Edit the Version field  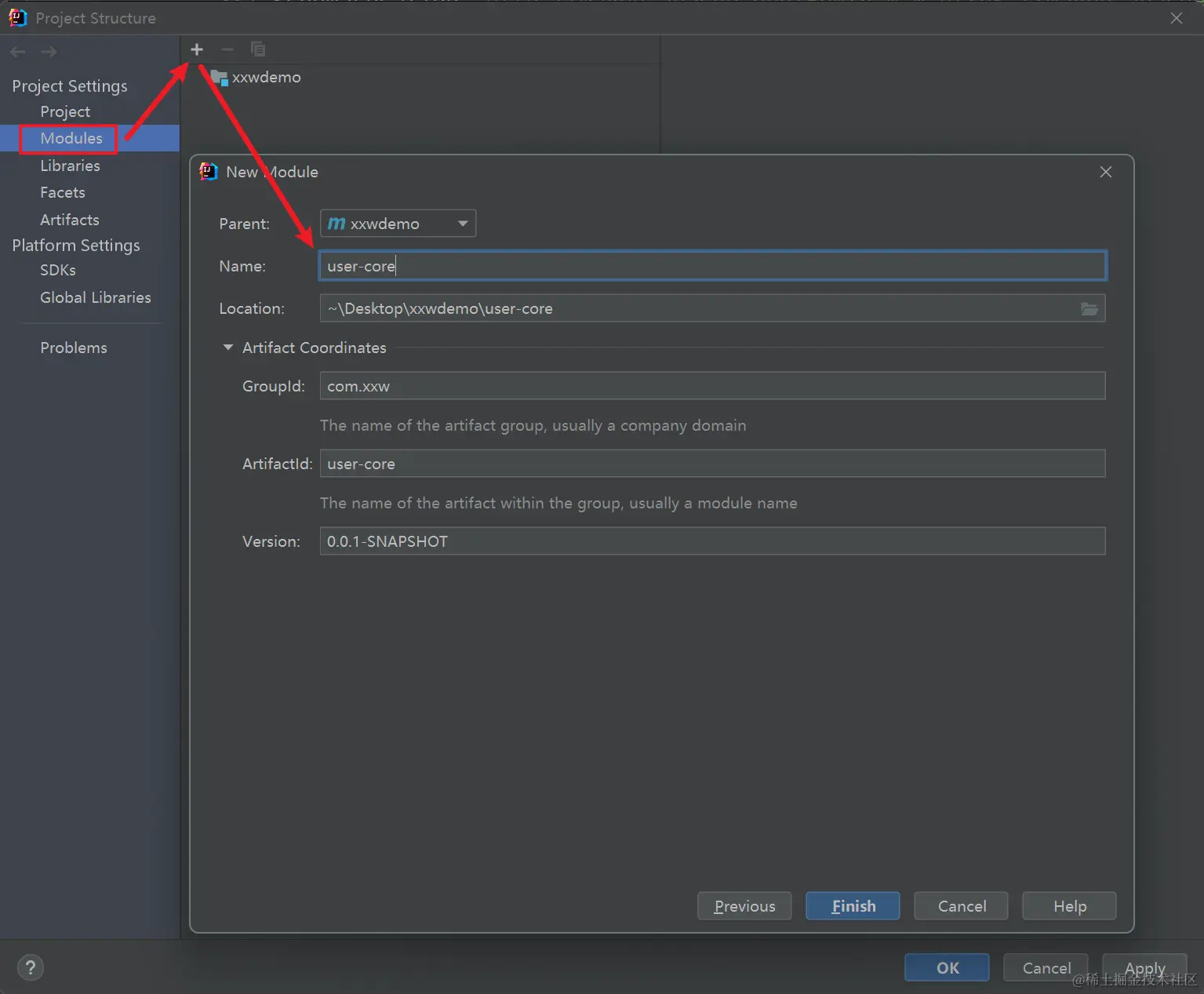coord(713,541)
